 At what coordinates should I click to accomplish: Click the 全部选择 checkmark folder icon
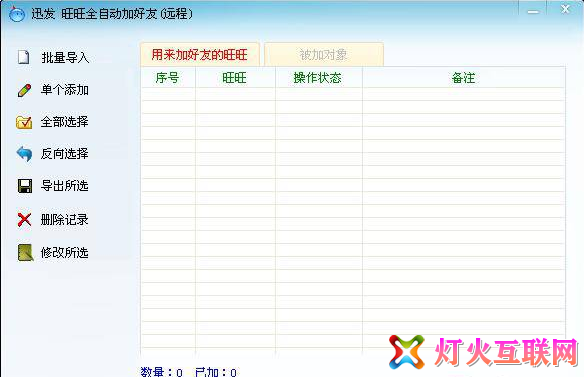pyautogui.click(x=24, y=122)
